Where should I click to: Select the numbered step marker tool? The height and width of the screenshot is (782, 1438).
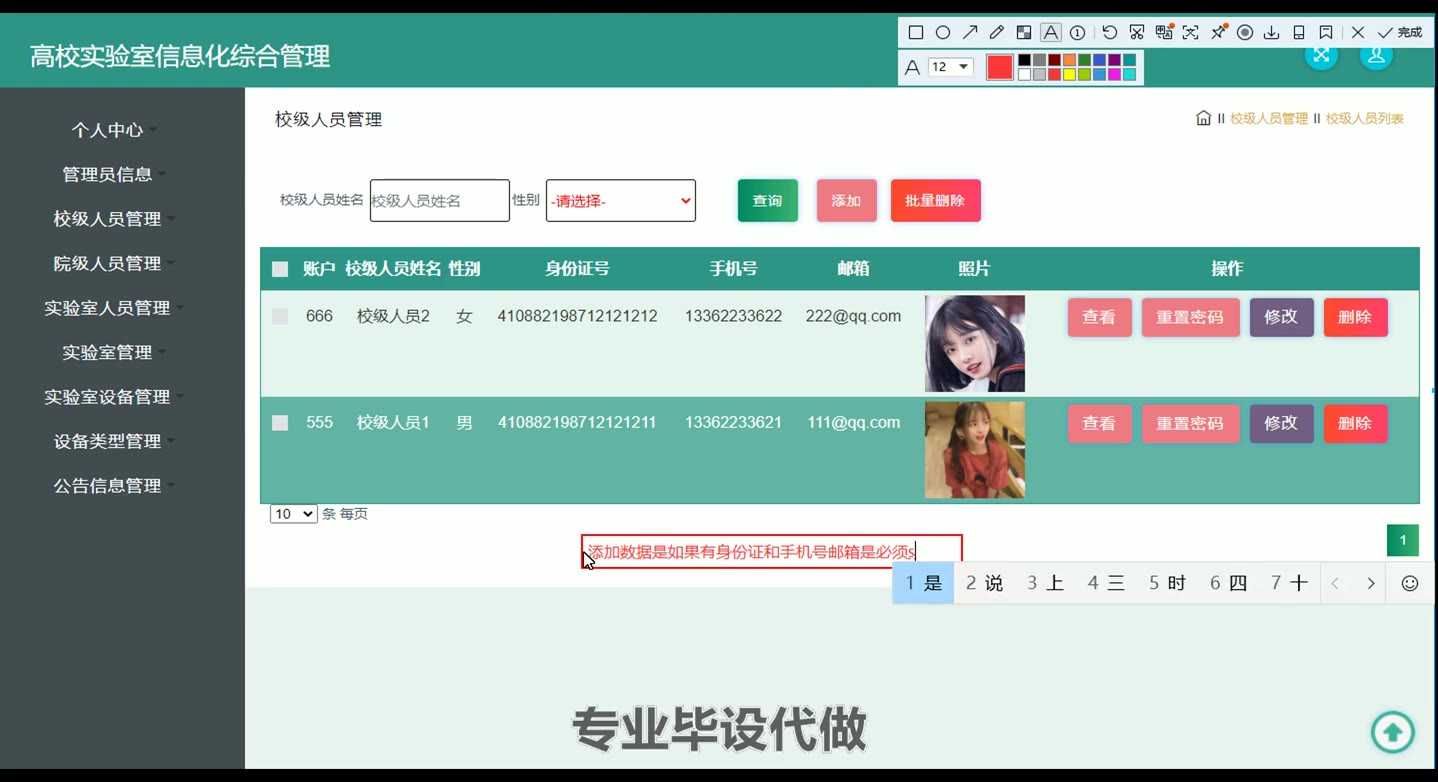[x=1078, y=33]
